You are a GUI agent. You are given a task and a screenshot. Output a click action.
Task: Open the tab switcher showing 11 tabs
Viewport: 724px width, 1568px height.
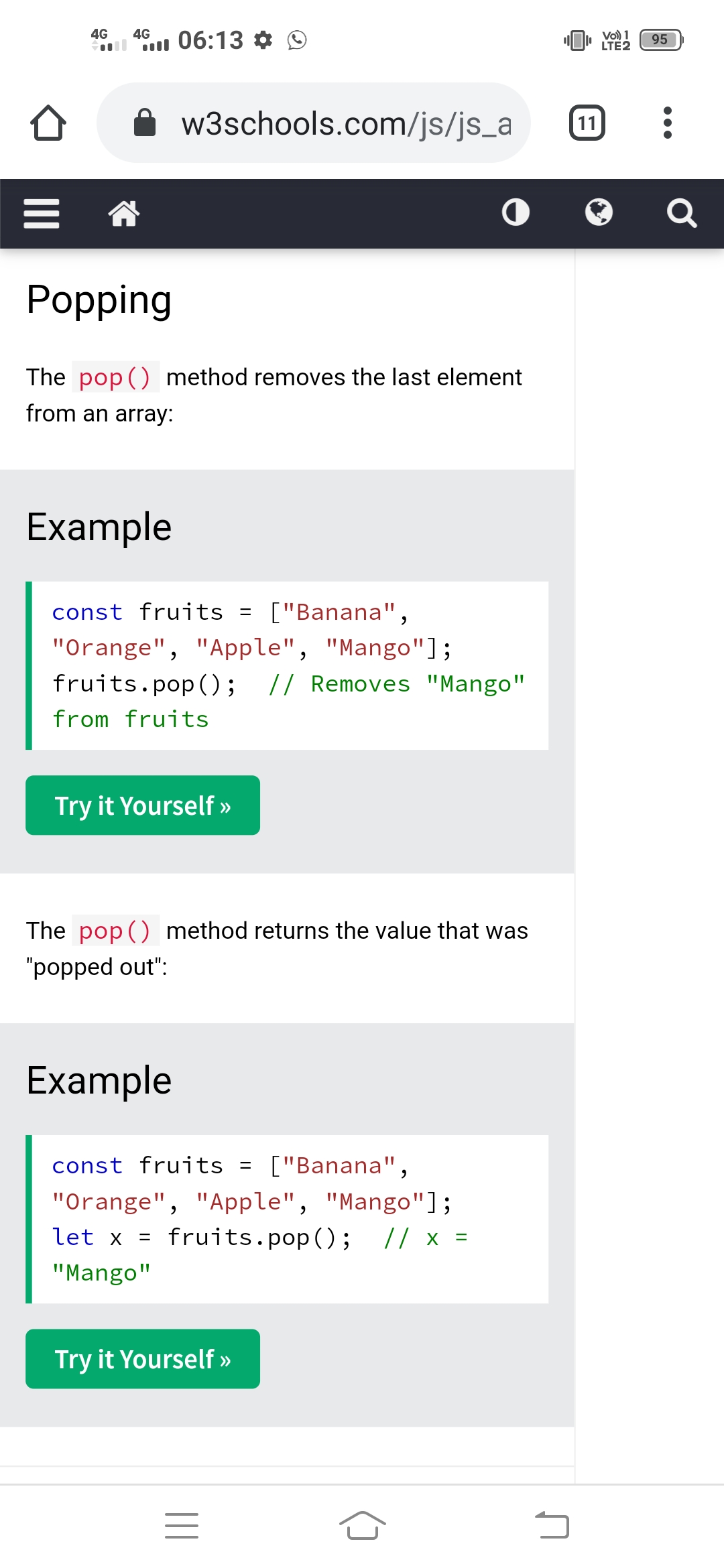[x=587, y=123]
